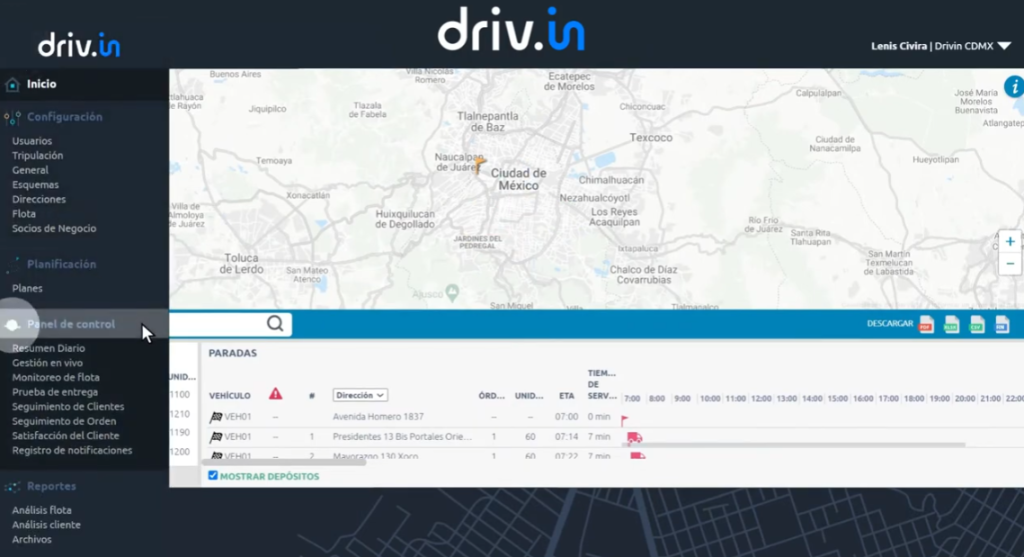Click the red warning triangle column header
This screenshot has width=1024, height=557.
click(x=276, y=394)
